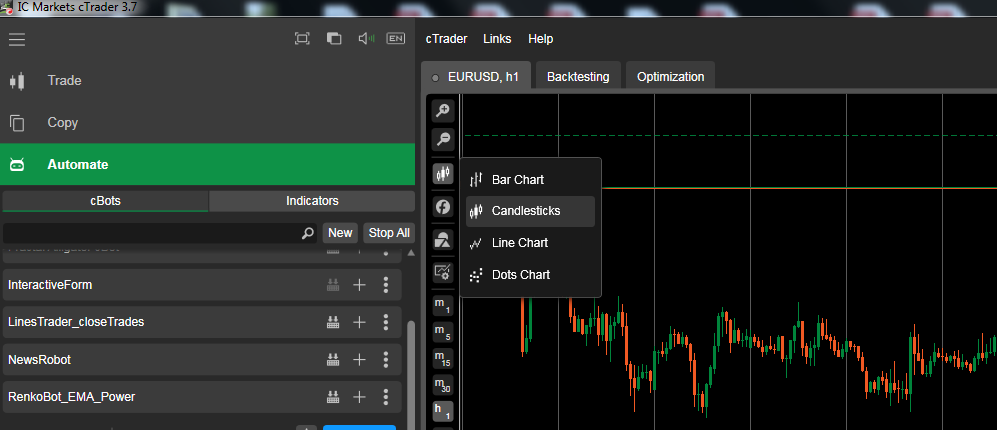
Task: Open the hamburger main menu
Action: click(17, 39)
